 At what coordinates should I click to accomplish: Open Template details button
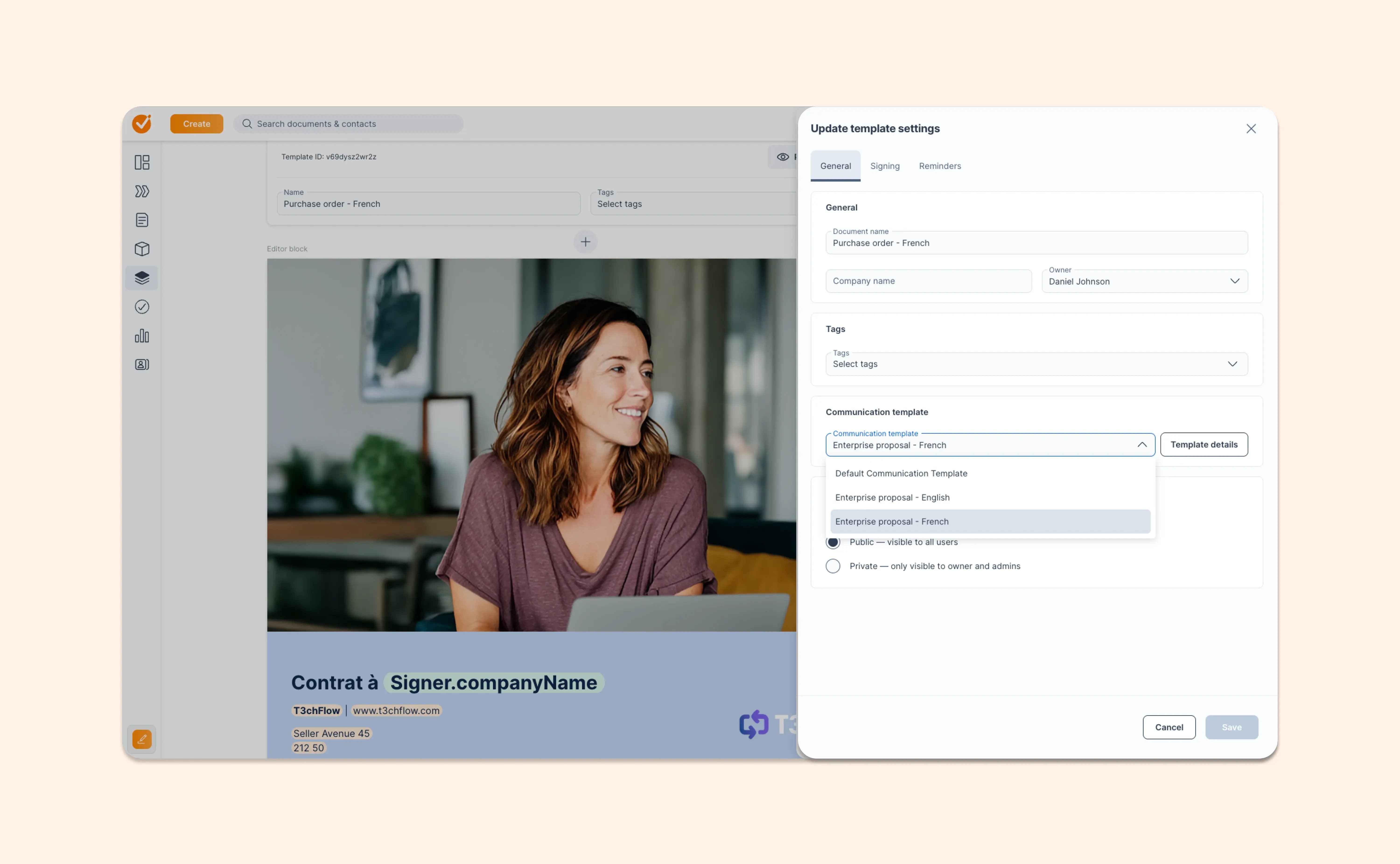[1204, 445]
